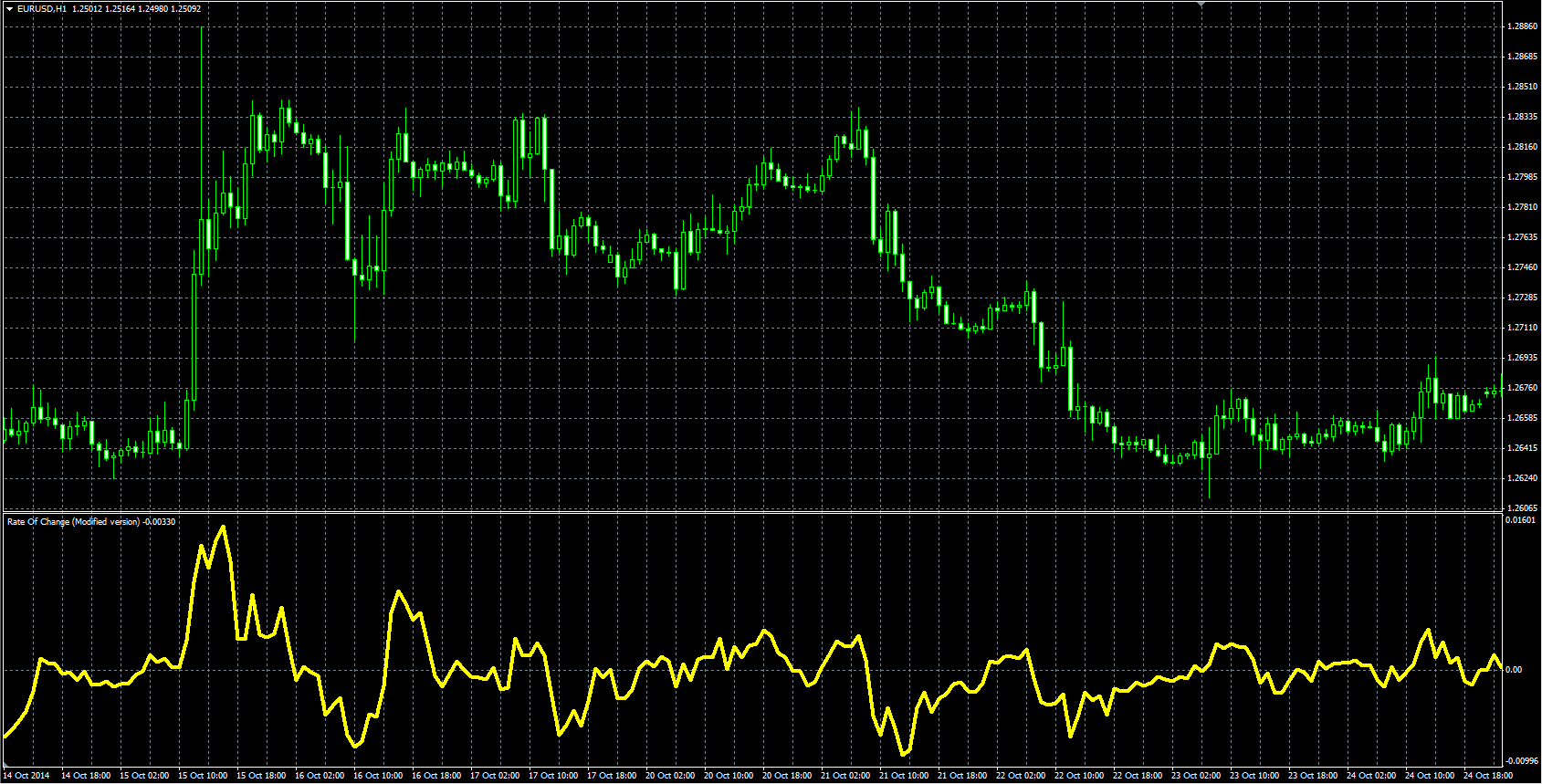1542x784 pixels.
Task: Click the 15 Oct 10:00 time label
Action: [203, 776]
